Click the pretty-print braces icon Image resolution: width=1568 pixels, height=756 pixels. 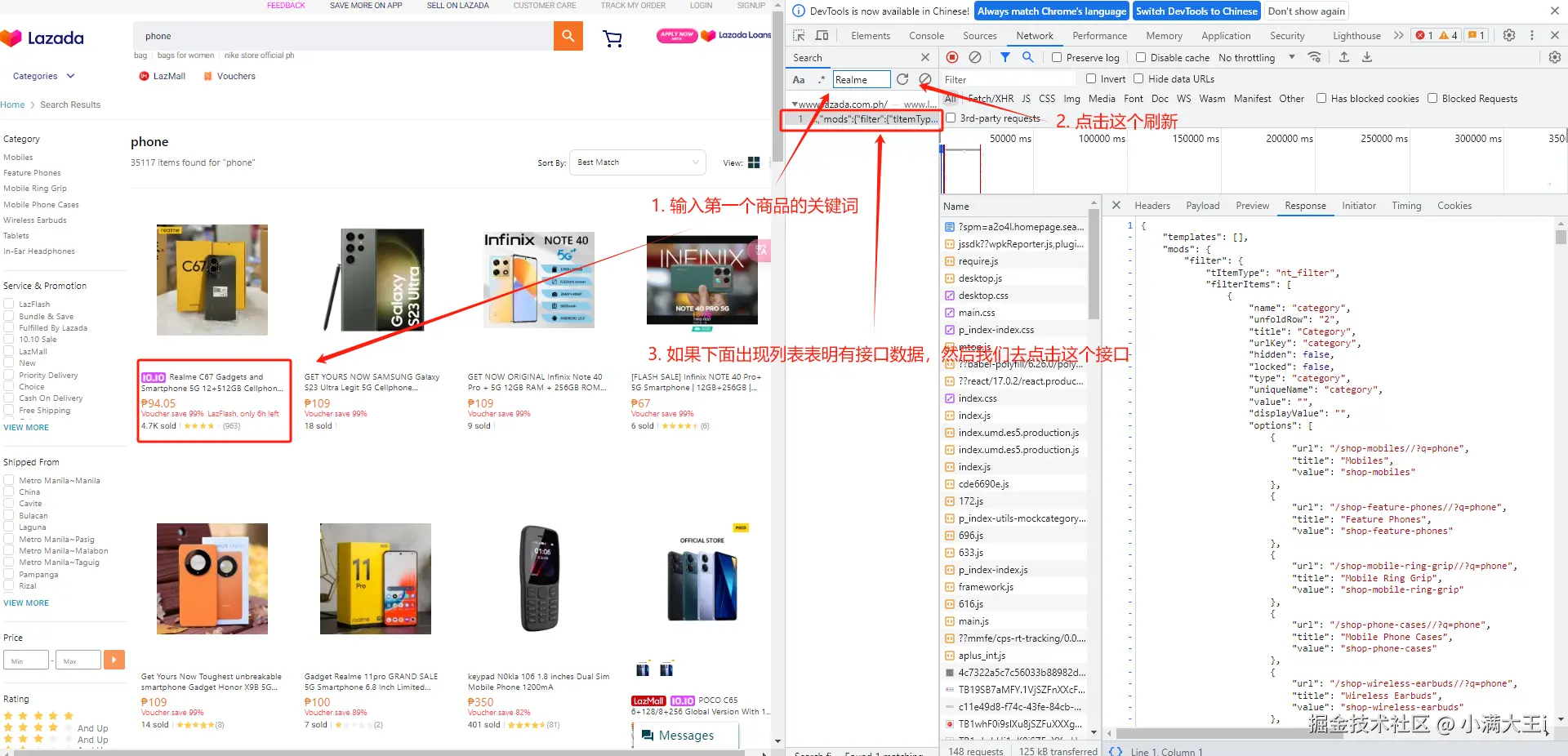click(1116, 751)
